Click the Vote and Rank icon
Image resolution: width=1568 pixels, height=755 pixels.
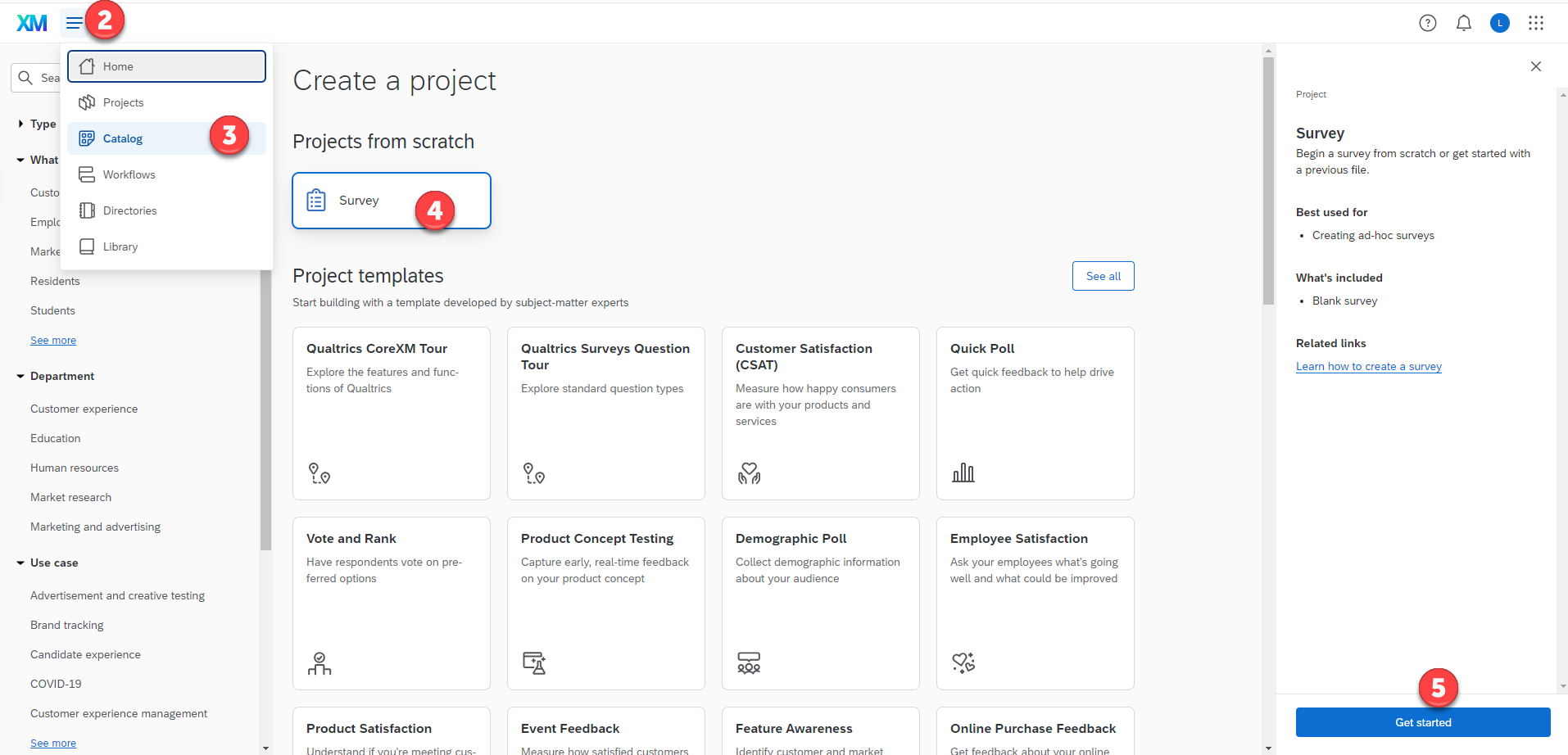pos(319,663)
